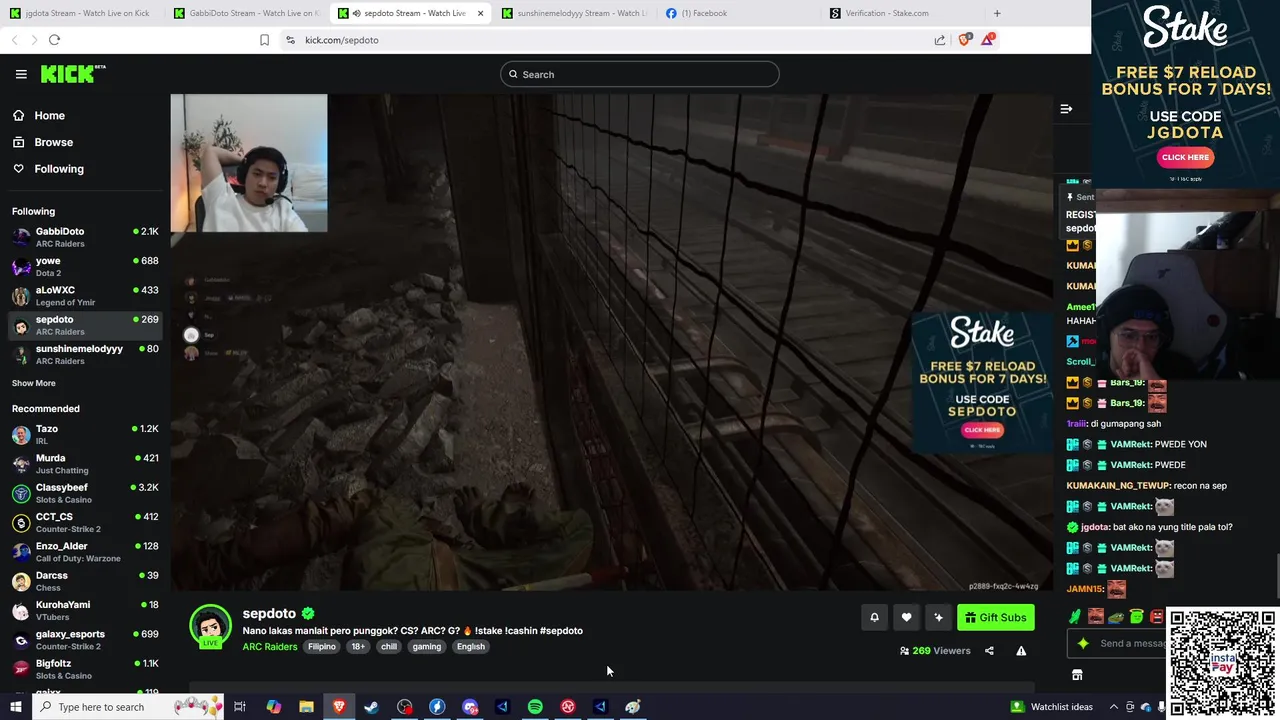Expand Show more followed channels
Screen dimensions: 1280x720
[x=34, y=383]
